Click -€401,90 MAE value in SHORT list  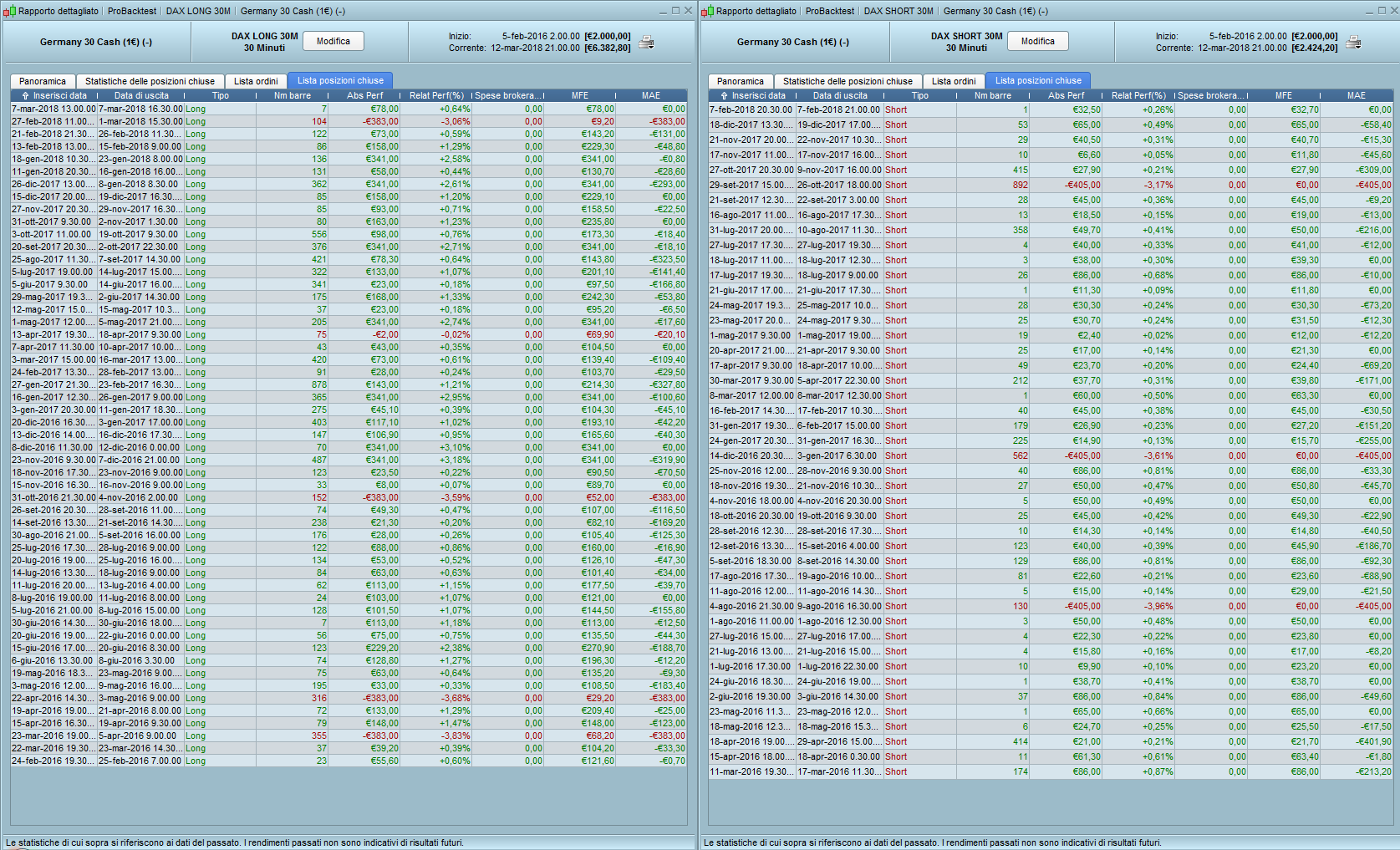[1374, 741]
